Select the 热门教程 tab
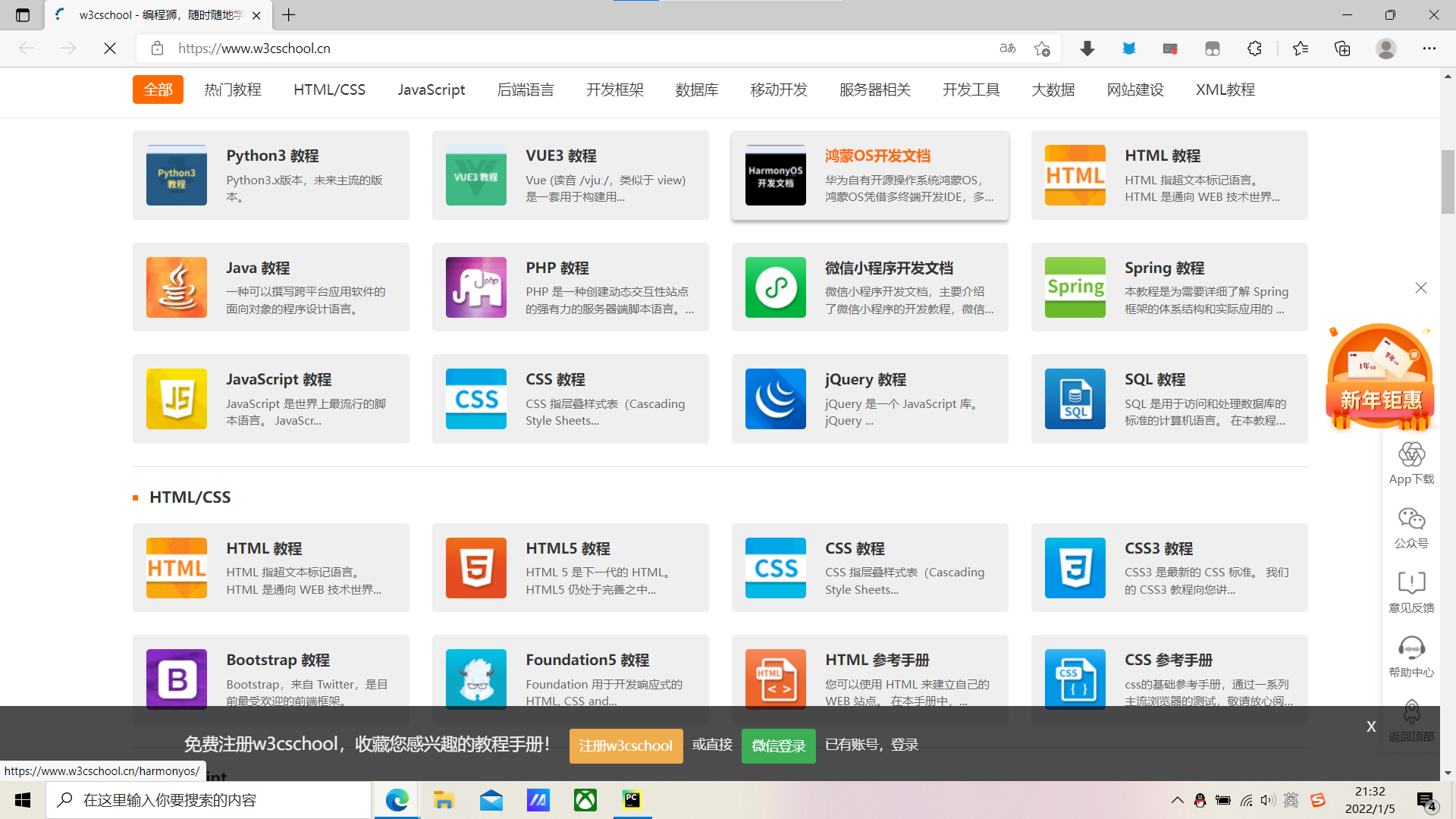This screenshot has width=1456, height=819. coord(233,89)
